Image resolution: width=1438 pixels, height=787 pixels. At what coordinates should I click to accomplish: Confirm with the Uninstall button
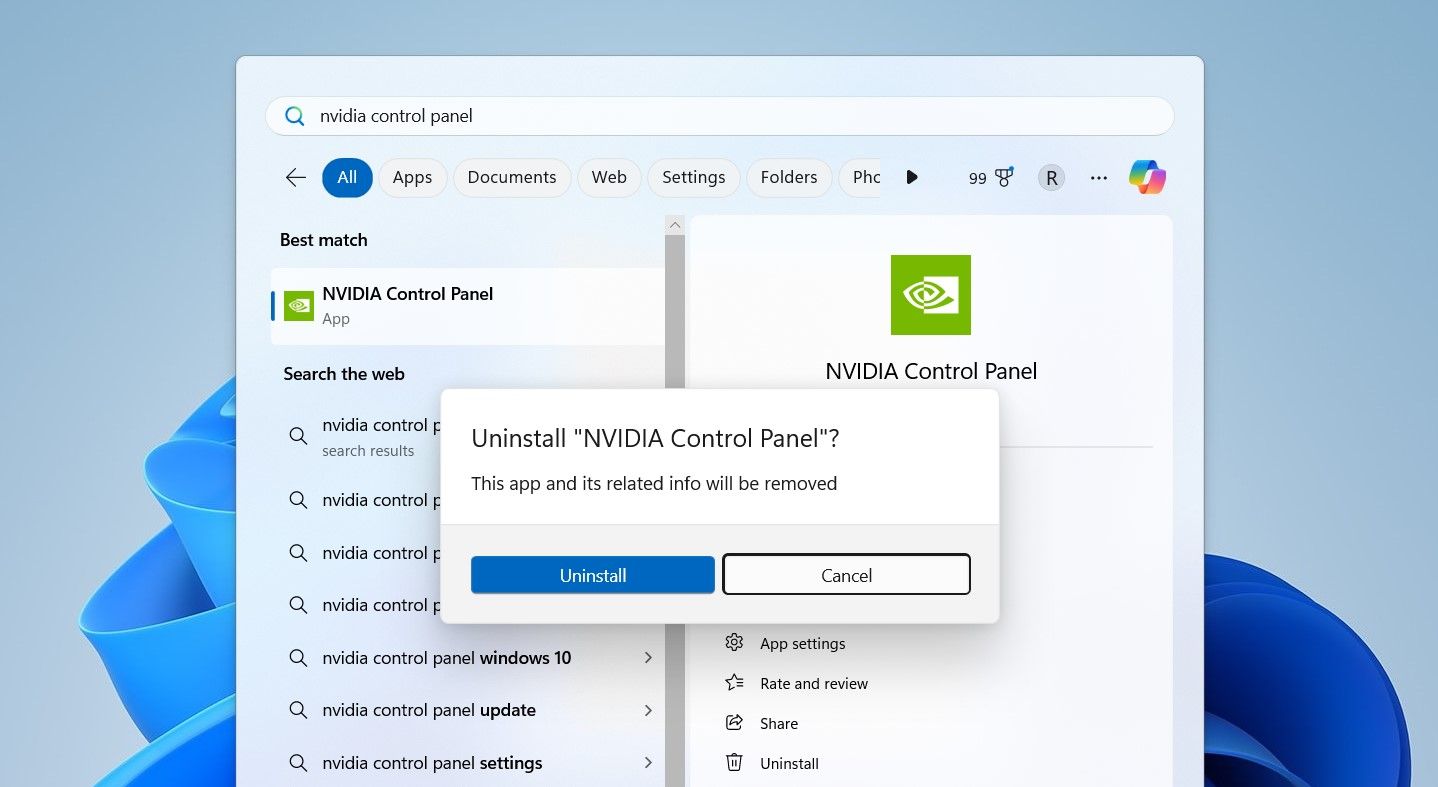pos(592,575)
